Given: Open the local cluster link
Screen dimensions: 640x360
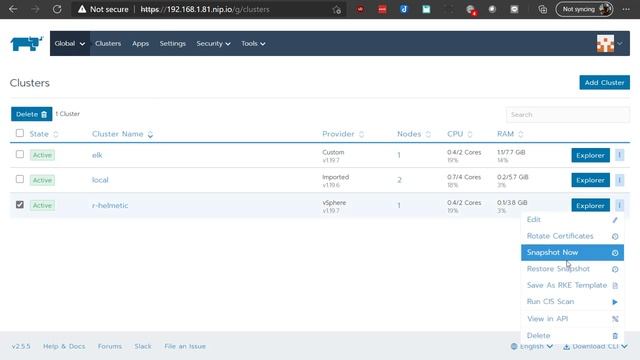Looking at the screenshot, I should click(x=100, y=180).
